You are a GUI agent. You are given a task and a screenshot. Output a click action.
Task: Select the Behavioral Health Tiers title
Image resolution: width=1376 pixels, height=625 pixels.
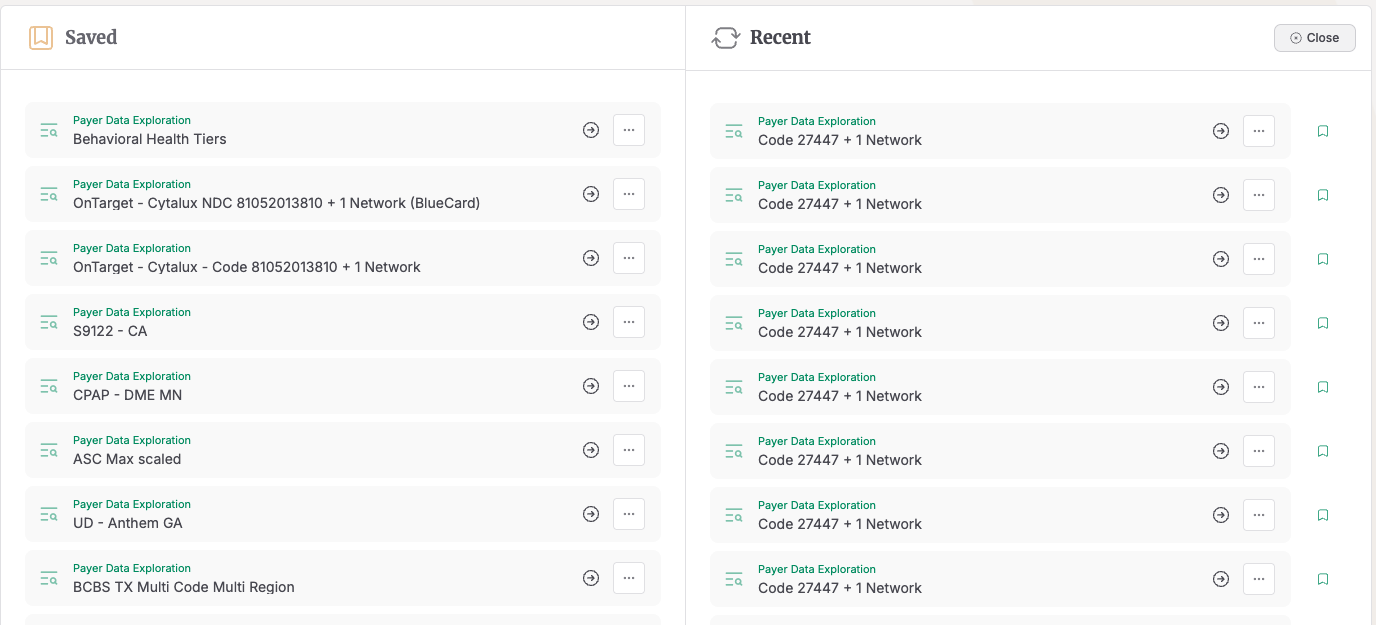[150, 139]
